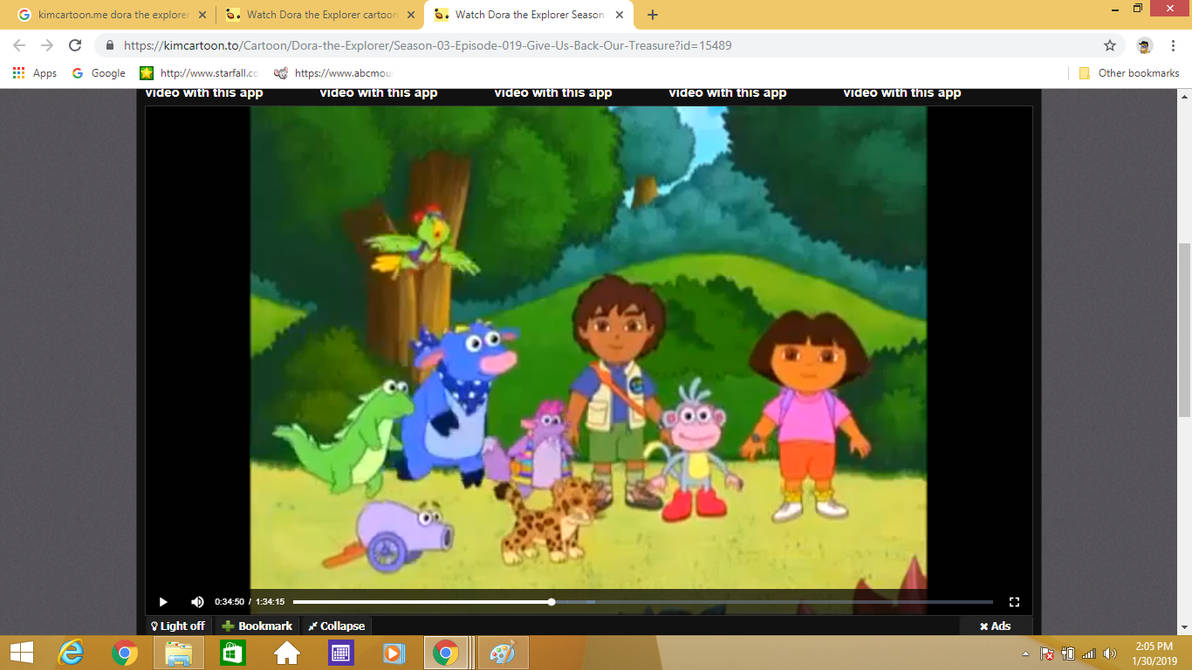Viewport: 1192px width, 670px height.
Task: Open the Windows Start menu
Action: click(x=21, y=653)
